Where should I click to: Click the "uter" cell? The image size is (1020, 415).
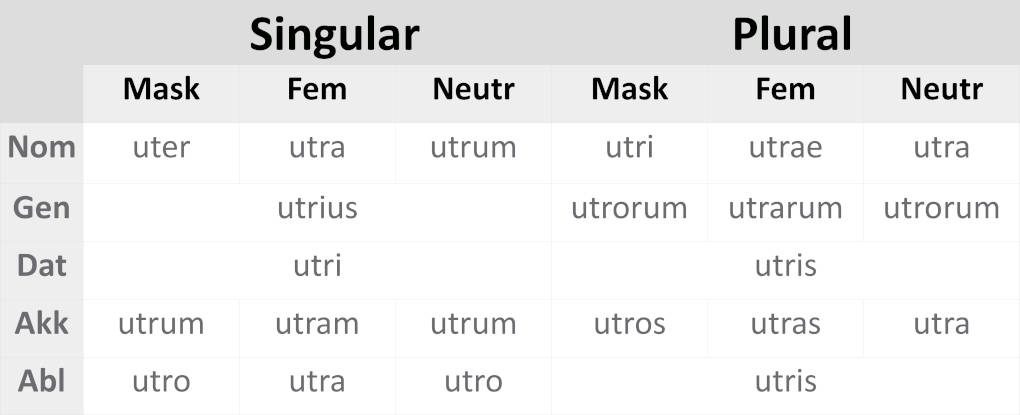click(x=161, y=149)
